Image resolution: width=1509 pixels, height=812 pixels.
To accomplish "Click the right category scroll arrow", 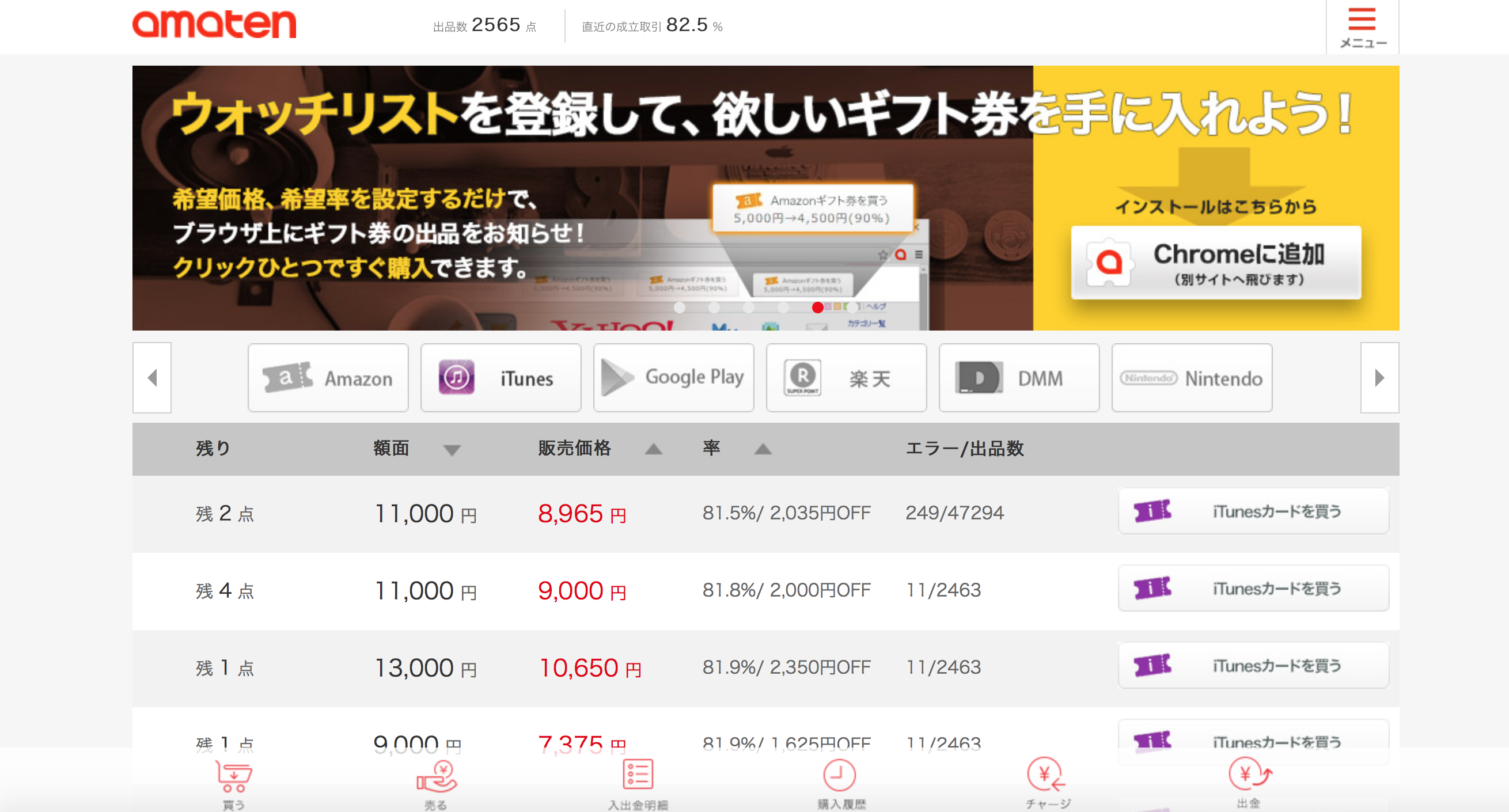I will (x=1379, y=378).
